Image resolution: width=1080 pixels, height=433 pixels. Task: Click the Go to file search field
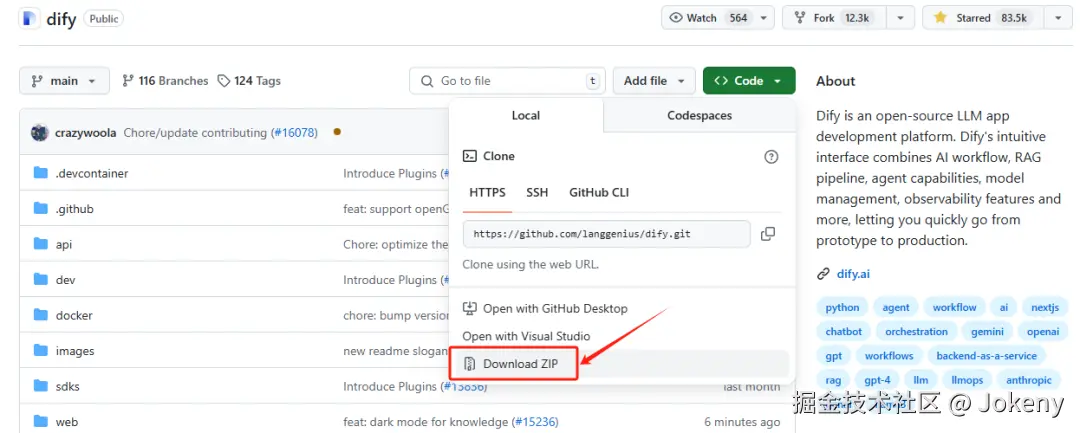pyautogui.click(x=507, y=81)
